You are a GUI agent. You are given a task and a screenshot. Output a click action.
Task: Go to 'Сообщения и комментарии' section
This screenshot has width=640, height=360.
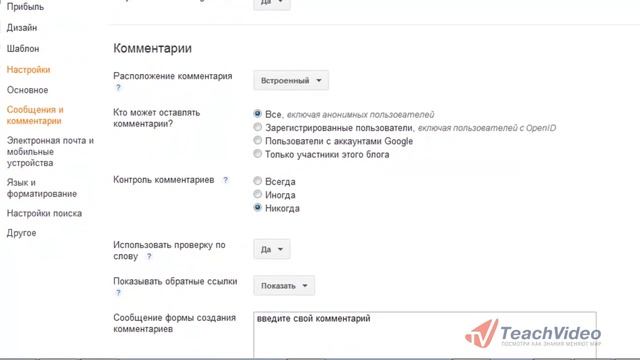(x=35, y=115)
